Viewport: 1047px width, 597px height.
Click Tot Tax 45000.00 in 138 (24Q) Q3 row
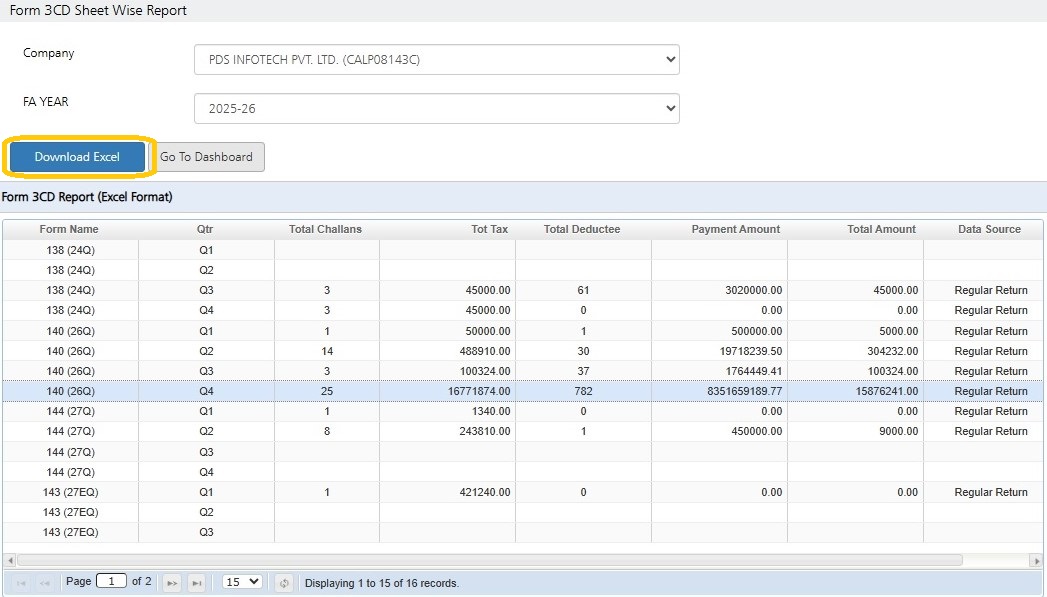tap(488, 290)
